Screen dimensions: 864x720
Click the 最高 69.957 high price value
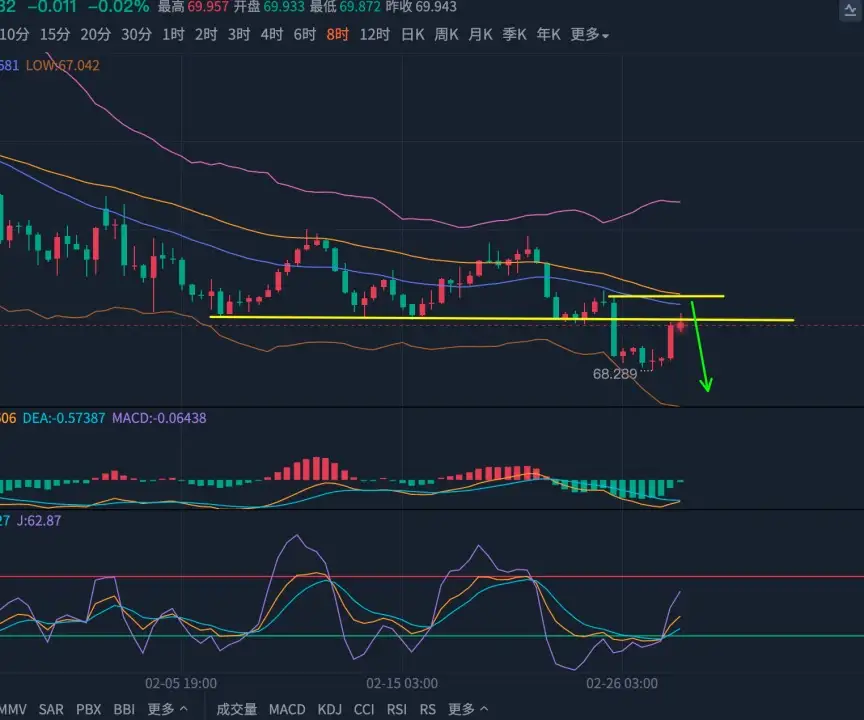tap(193, 7)
